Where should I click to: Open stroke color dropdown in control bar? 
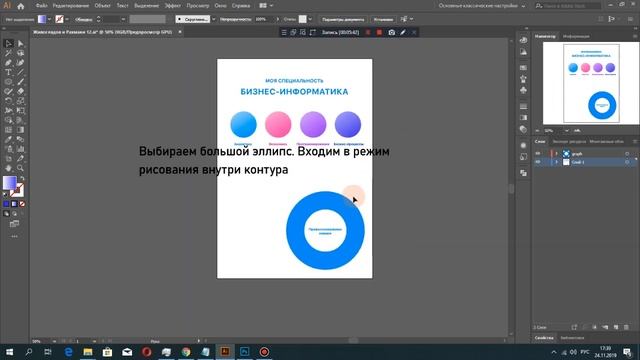67,19
